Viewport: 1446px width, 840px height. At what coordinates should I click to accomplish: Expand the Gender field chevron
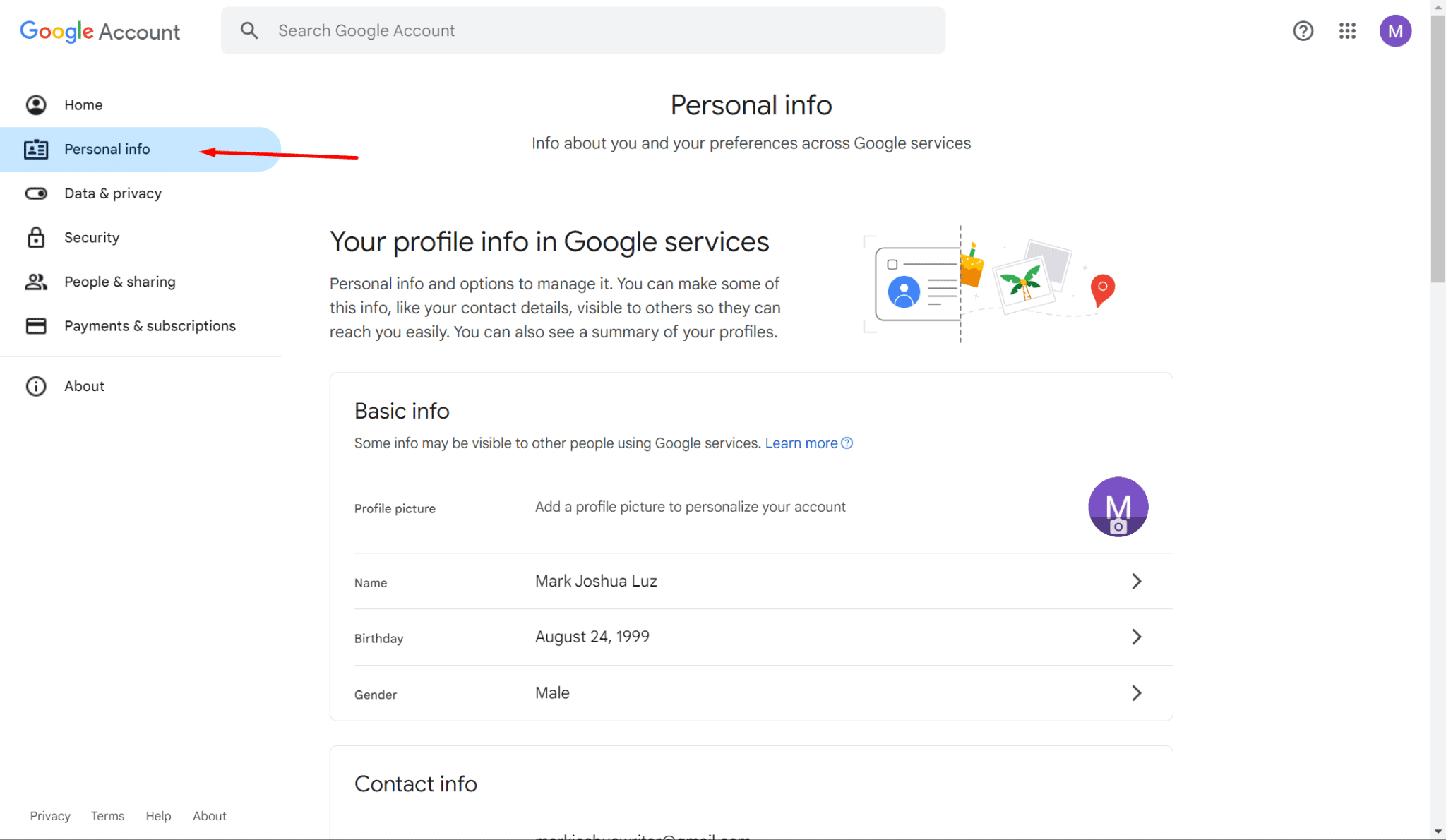(1135, 693)
